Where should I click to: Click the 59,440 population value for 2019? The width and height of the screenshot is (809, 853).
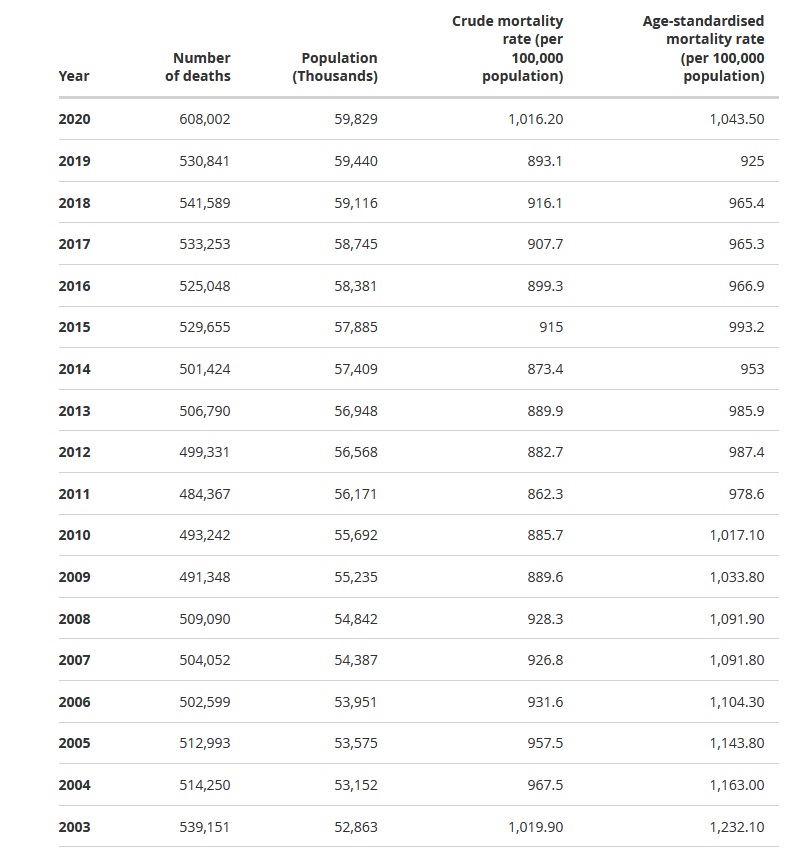coord(356,161)
